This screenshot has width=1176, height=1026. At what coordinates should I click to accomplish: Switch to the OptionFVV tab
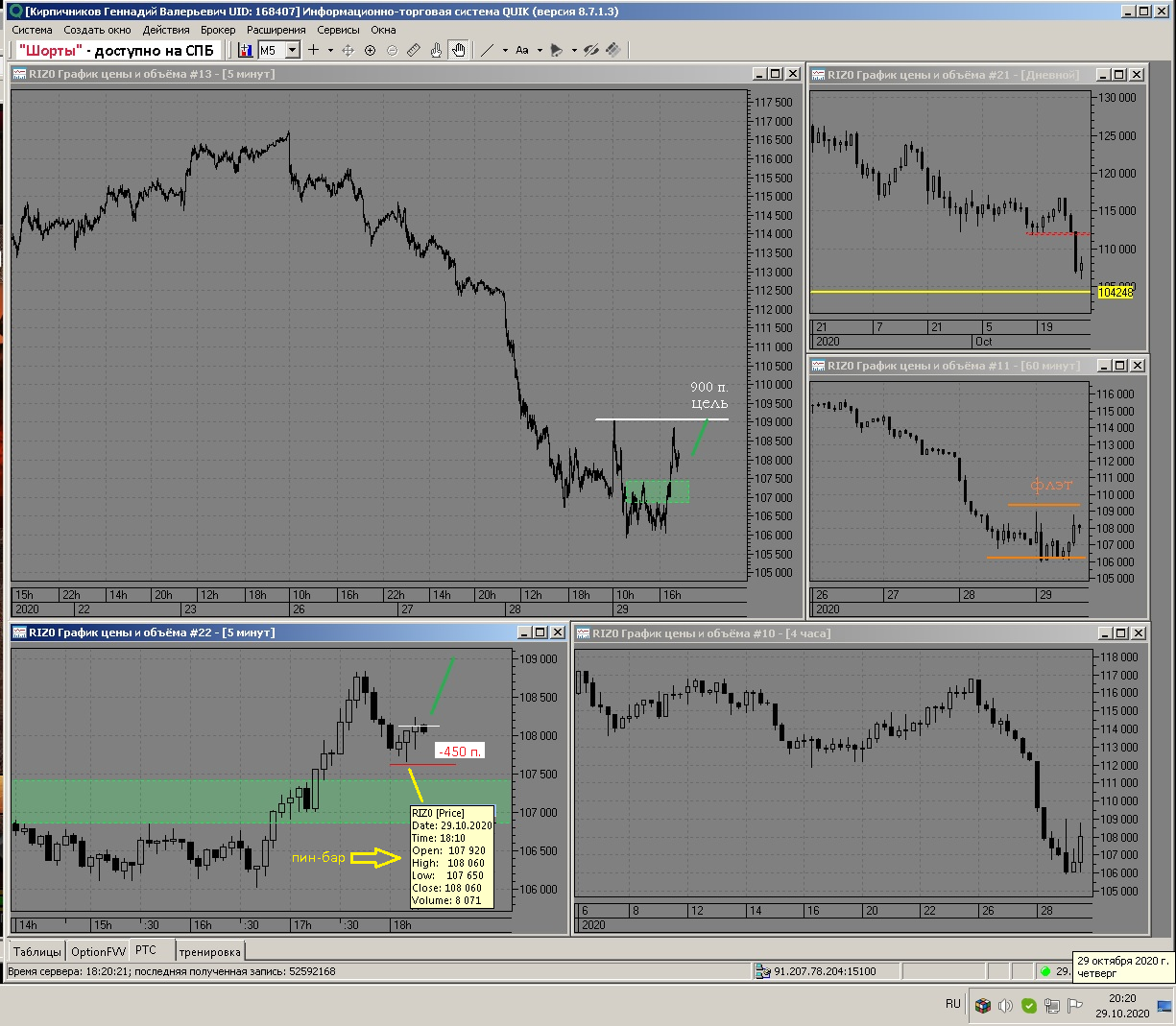(x=98, y=951)
